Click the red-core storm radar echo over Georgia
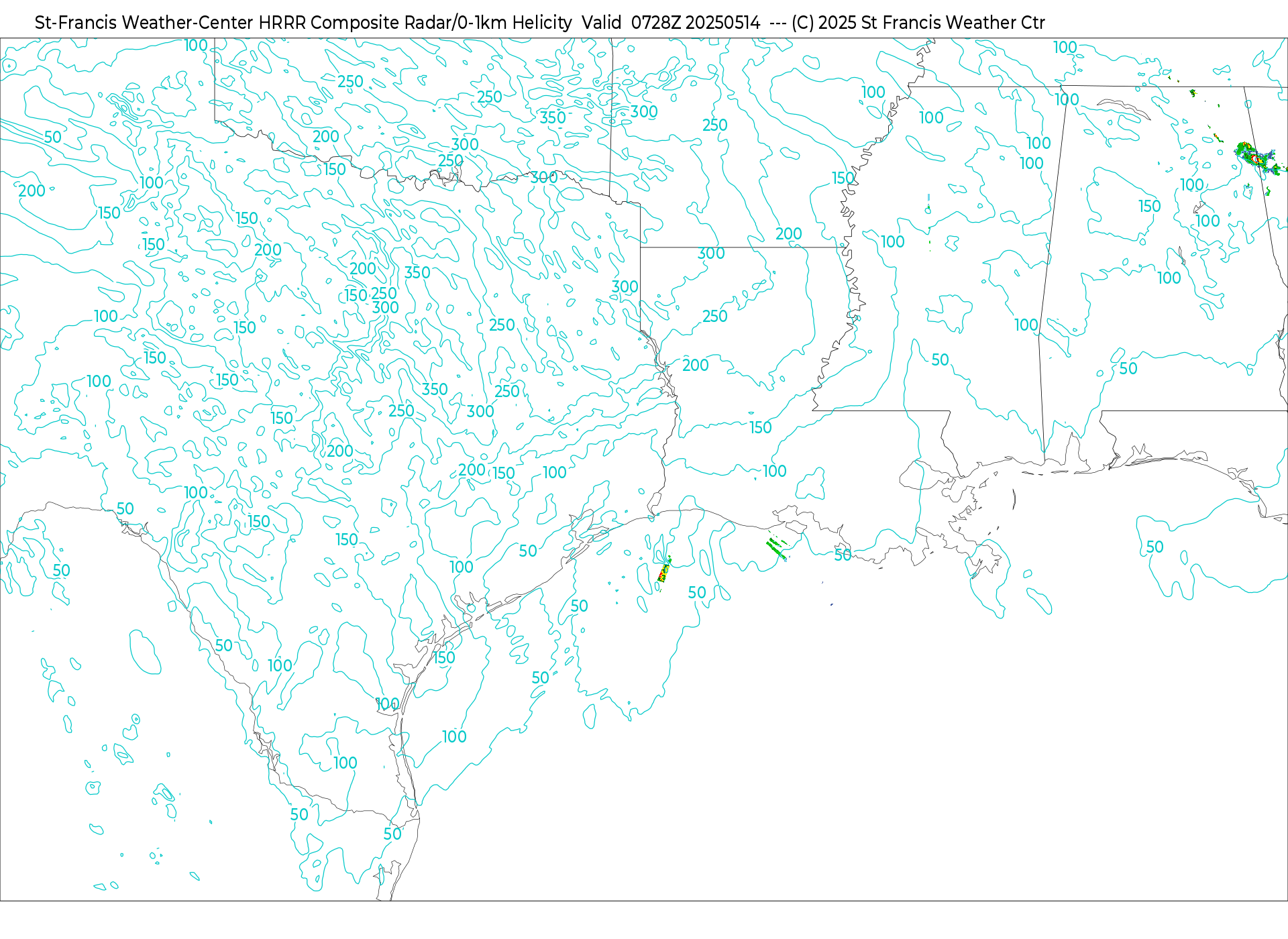This screenshot has height=939, width=1288. [1256, 160]
